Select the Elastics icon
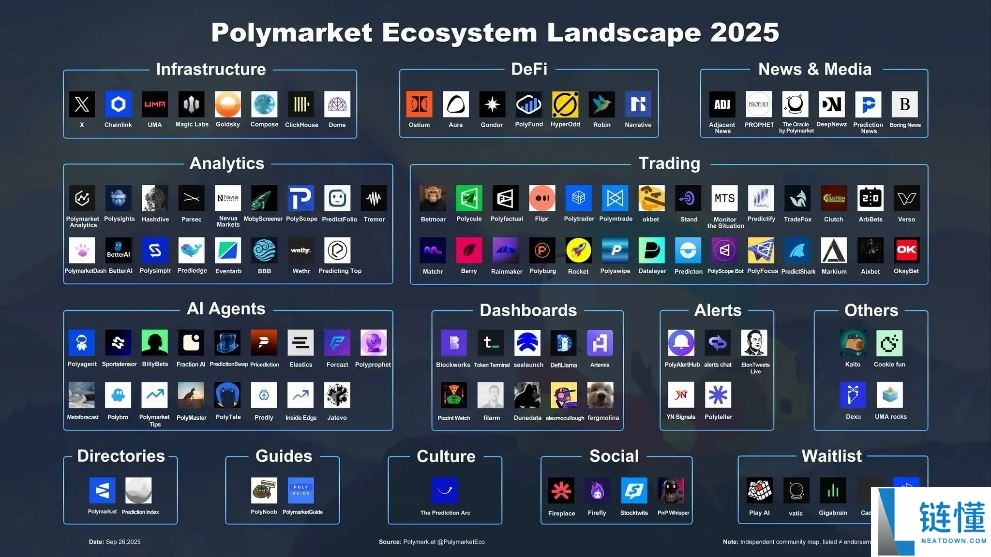This screenshot has width=991, height=557. click(300, 343)
